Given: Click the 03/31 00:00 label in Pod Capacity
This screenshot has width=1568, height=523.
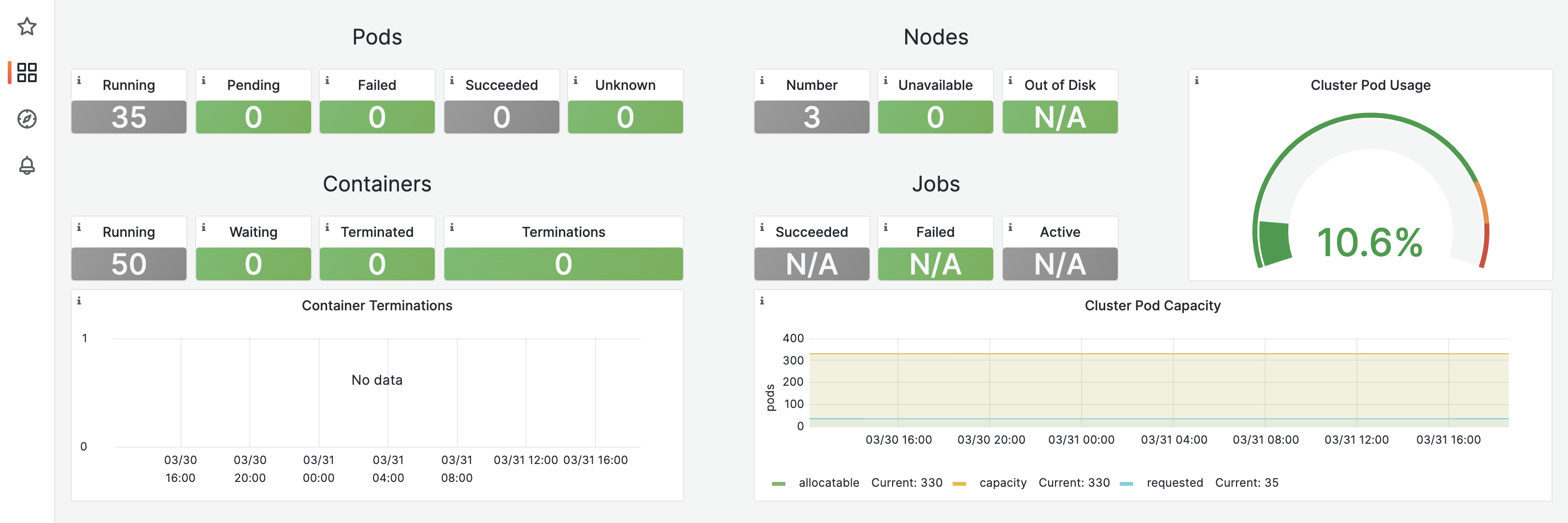Looking at the screenshot, I should point(1081,439).
